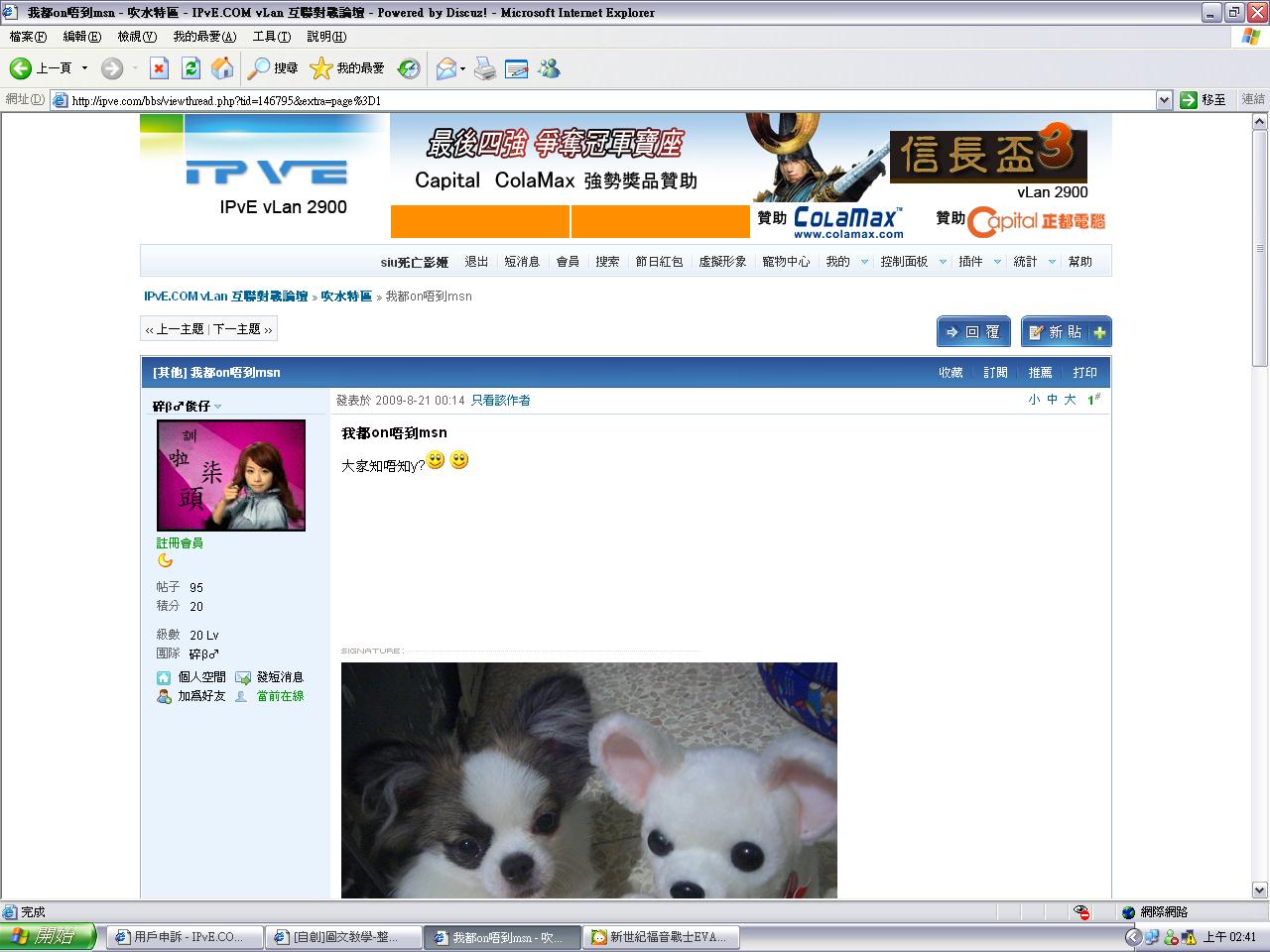1270x952 pixels.
Task: Click the Refresh page icon
Action: tap(190, 68)
